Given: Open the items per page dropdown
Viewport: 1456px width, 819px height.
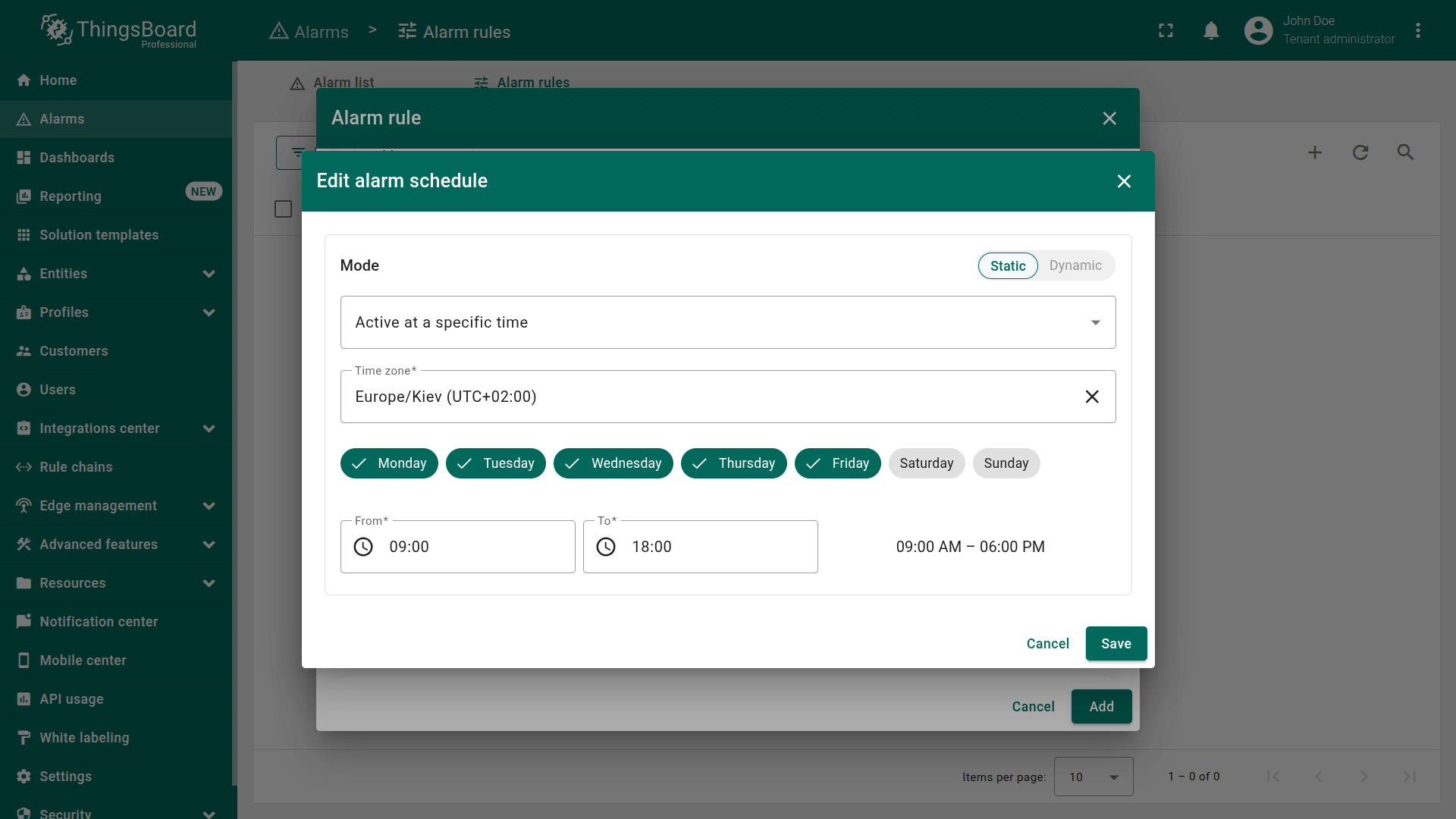Looking at the screenshot, I should 1093,777.
